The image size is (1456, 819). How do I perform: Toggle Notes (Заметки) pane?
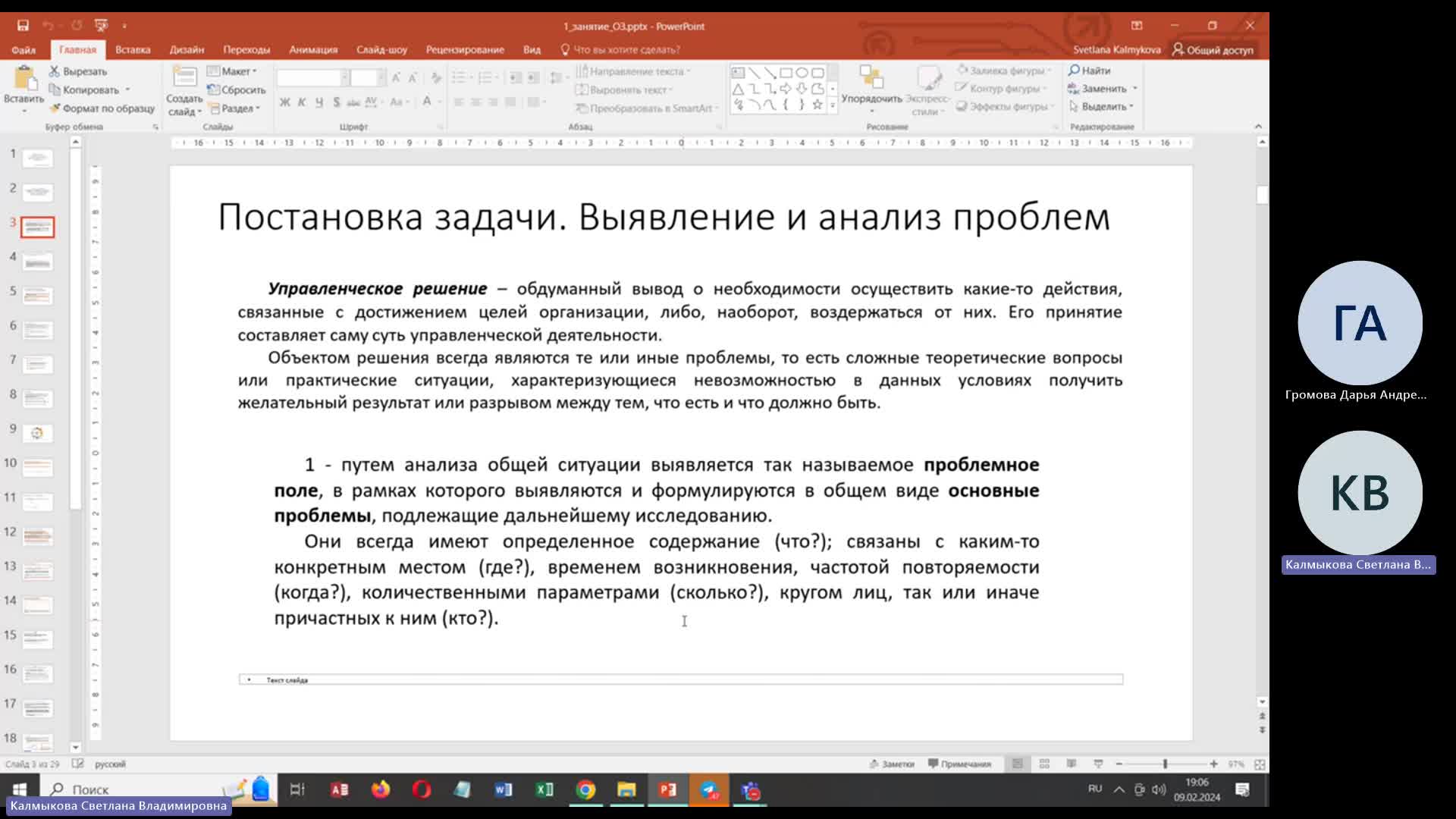[892, 764]
